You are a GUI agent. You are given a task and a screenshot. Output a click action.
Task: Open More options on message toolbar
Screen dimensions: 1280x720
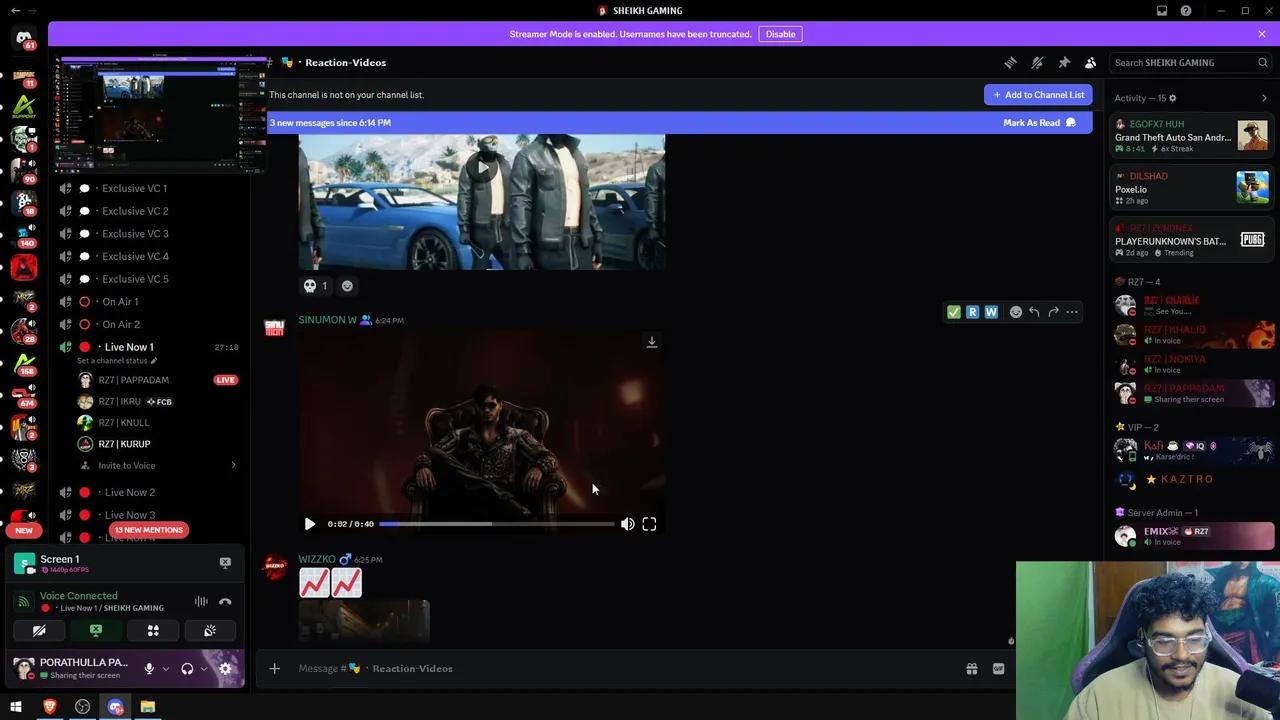tap(1072, 312)
